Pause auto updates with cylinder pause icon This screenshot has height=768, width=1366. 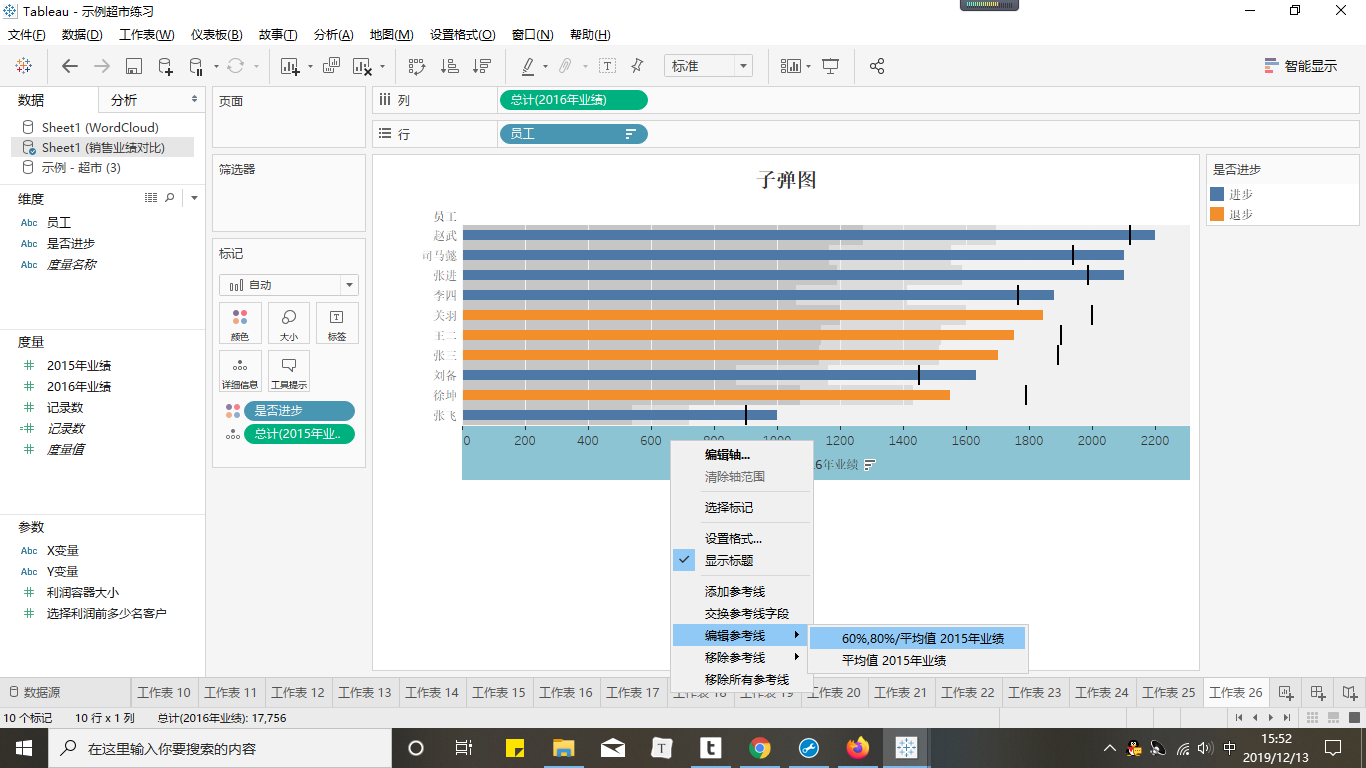[197, 66]
